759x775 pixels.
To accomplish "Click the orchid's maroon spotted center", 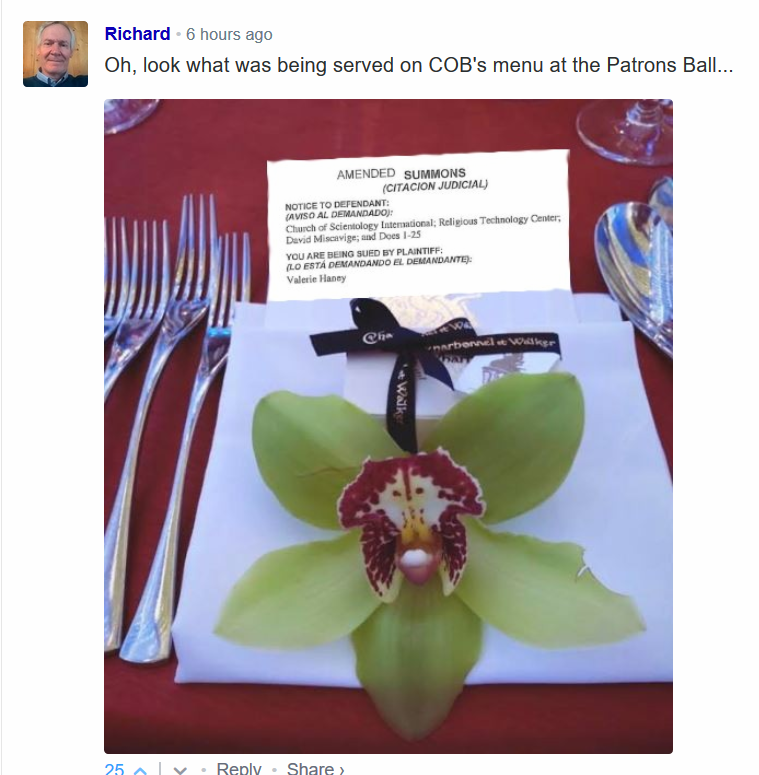I will 410,517.
